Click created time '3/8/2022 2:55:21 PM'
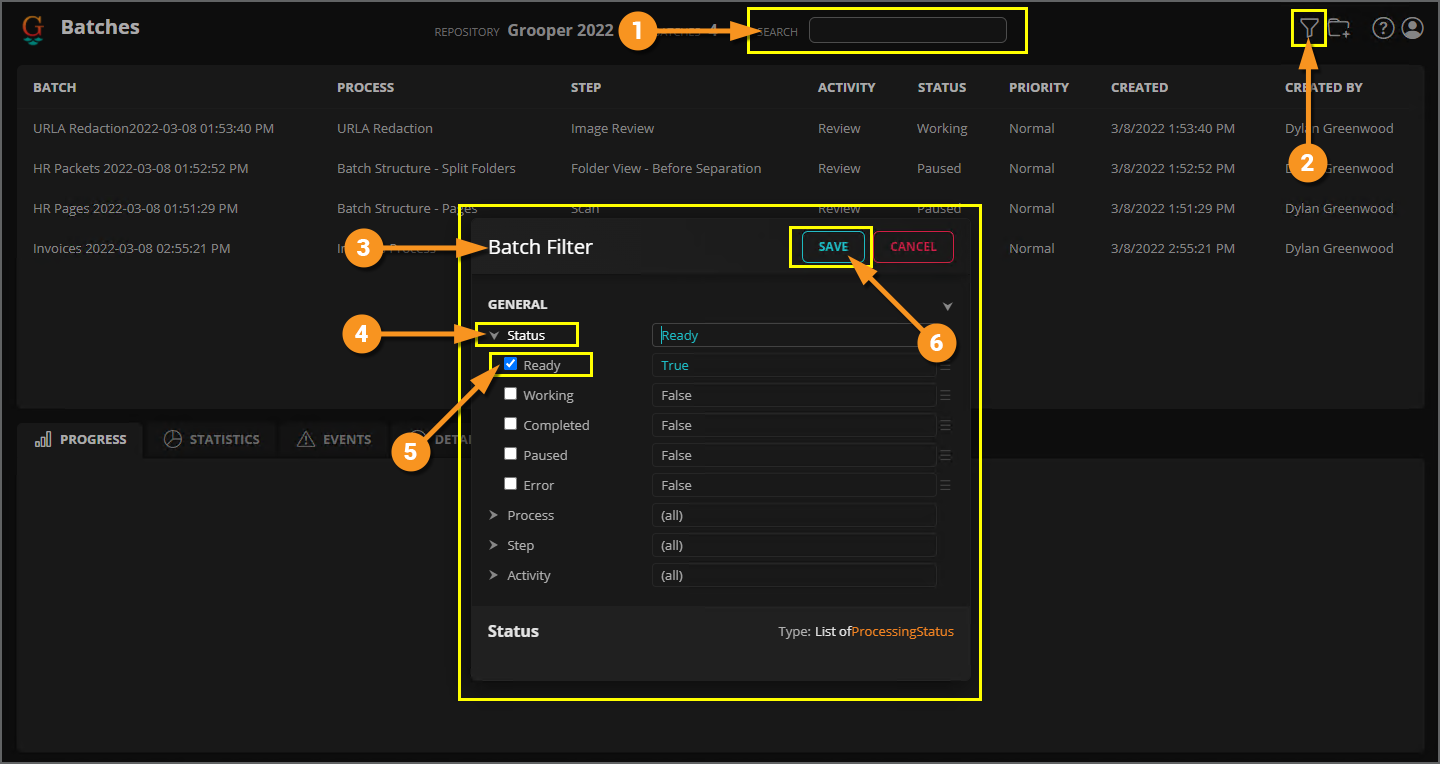 click(x=1173, y=248)
